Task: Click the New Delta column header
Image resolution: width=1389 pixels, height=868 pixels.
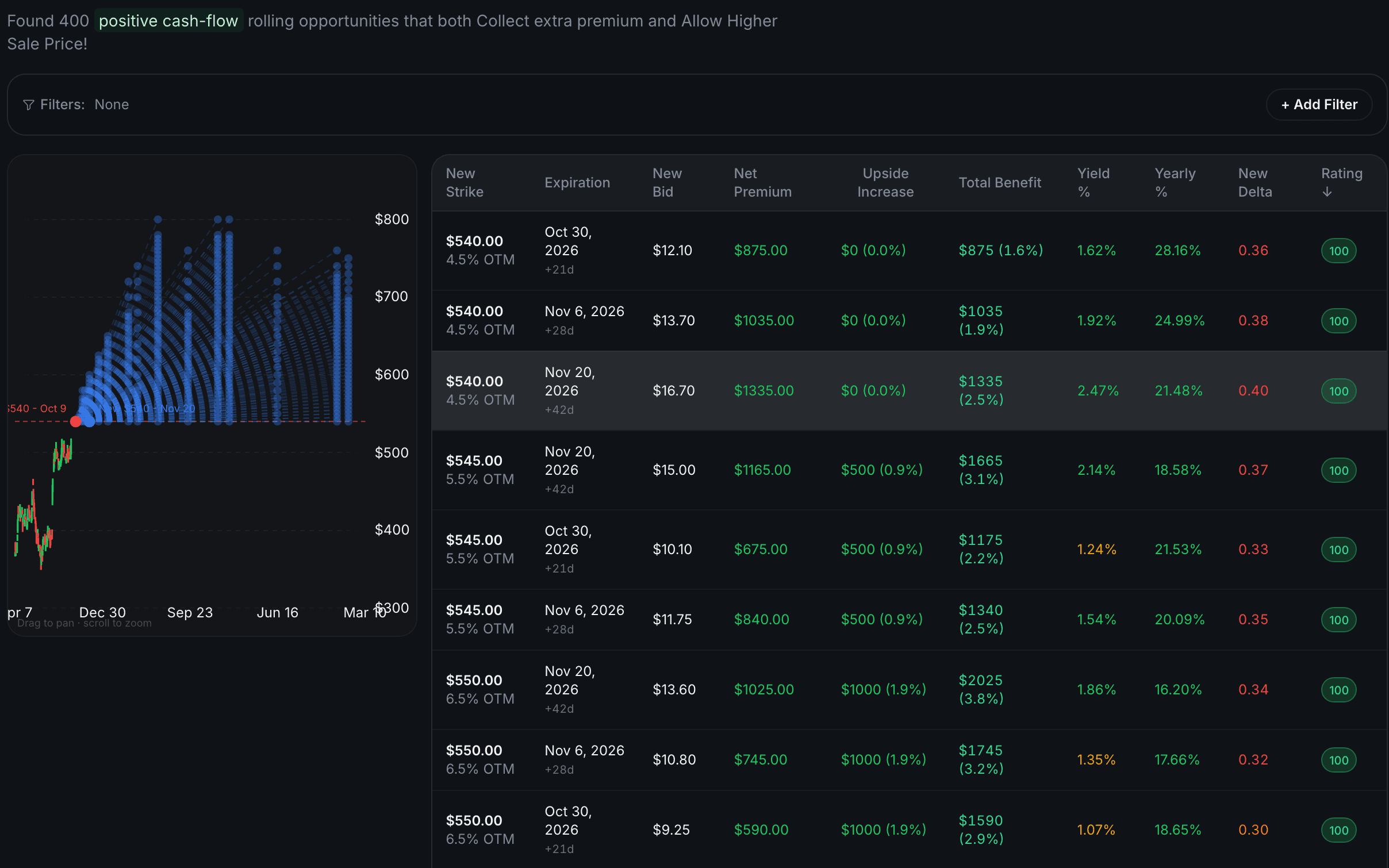Action: [x=1254, y=182]
